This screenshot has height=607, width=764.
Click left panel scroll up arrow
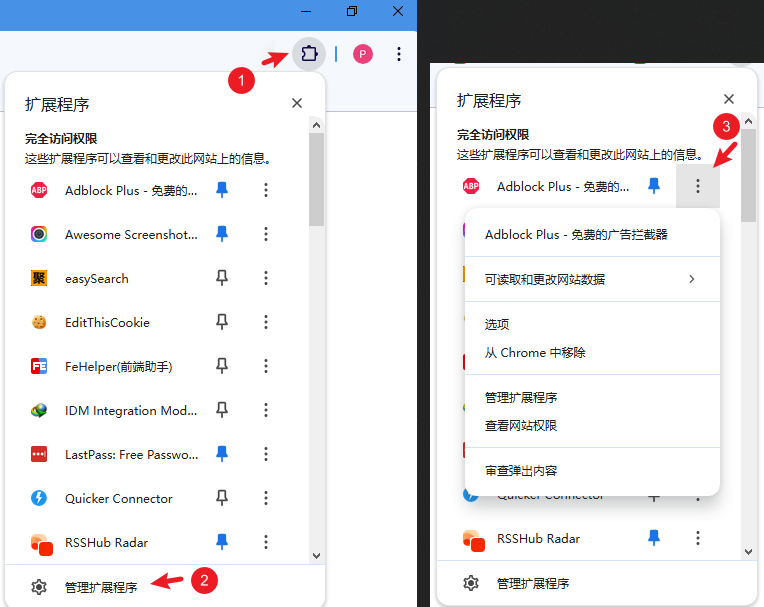pyautogui.click(x=316, y=125)
